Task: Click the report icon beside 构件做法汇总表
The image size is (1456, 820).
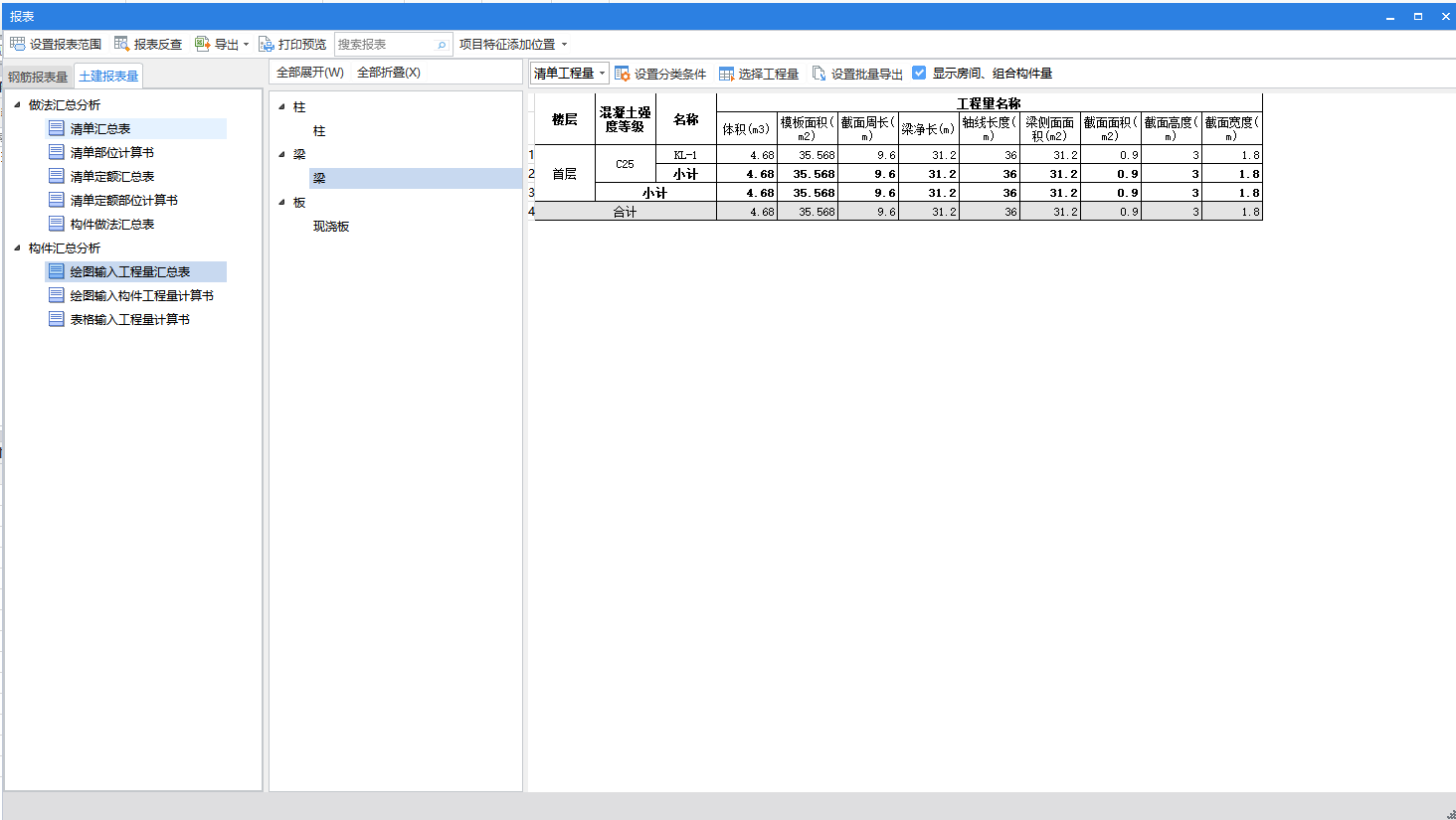Action: point(57,224)
